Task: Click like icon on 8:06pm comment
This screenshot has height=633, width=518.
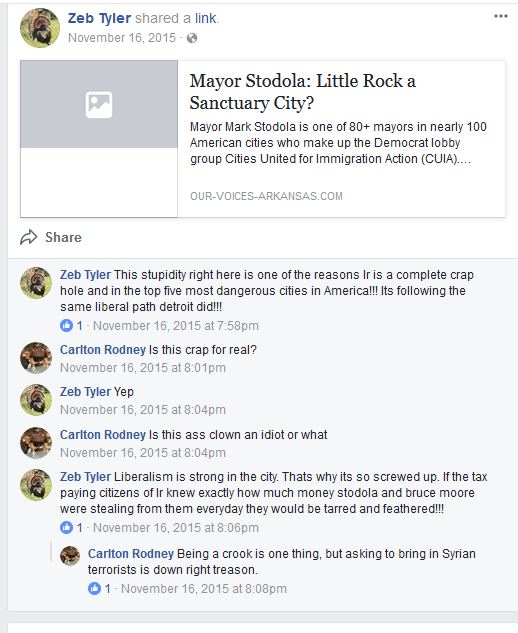Action: click(x=67, y=527)
